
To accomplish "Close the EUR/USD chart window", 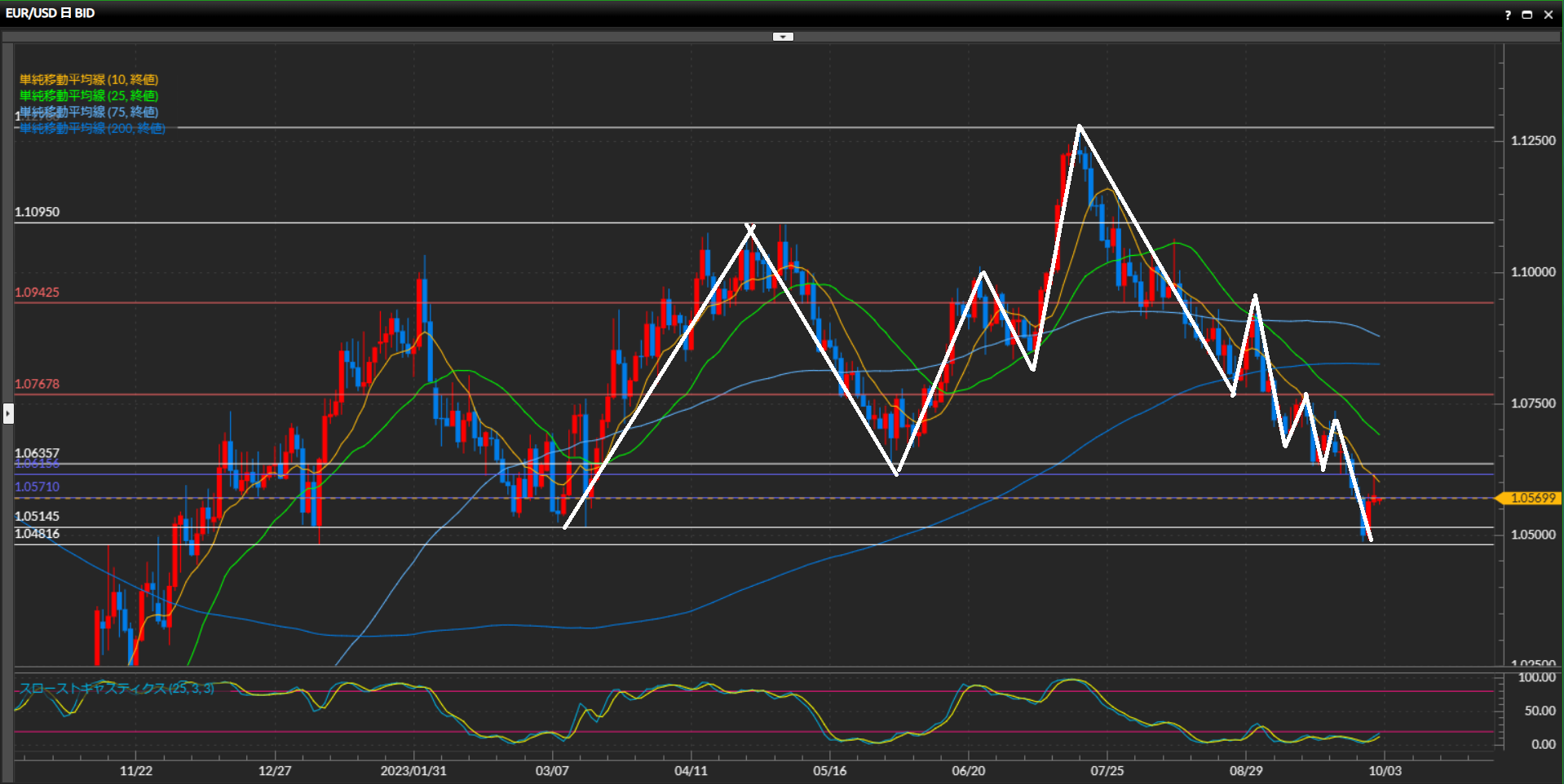I will coord(1549,15).
